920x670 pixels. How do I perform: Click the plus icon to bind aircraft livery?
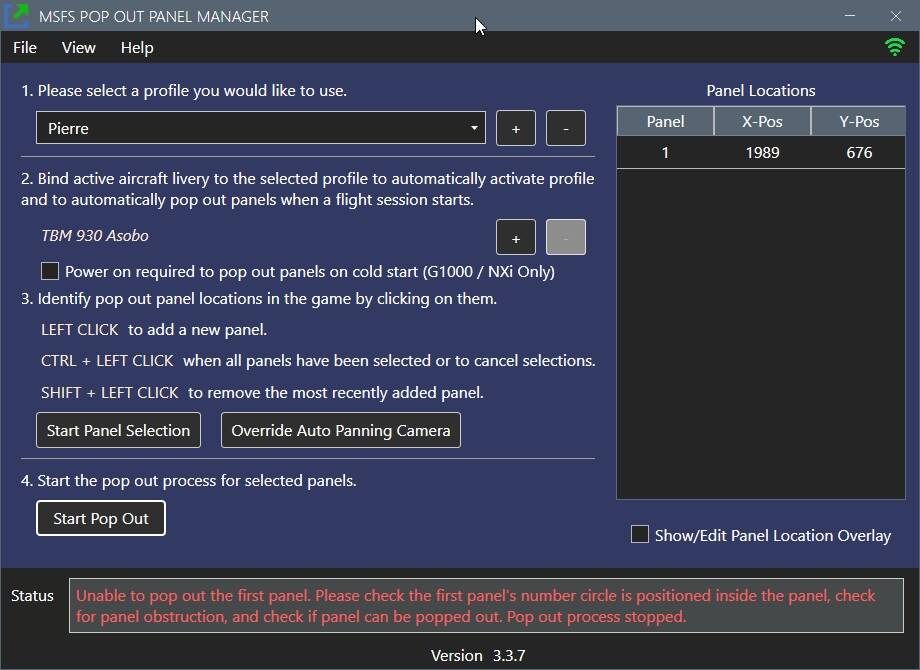(516, 237)
